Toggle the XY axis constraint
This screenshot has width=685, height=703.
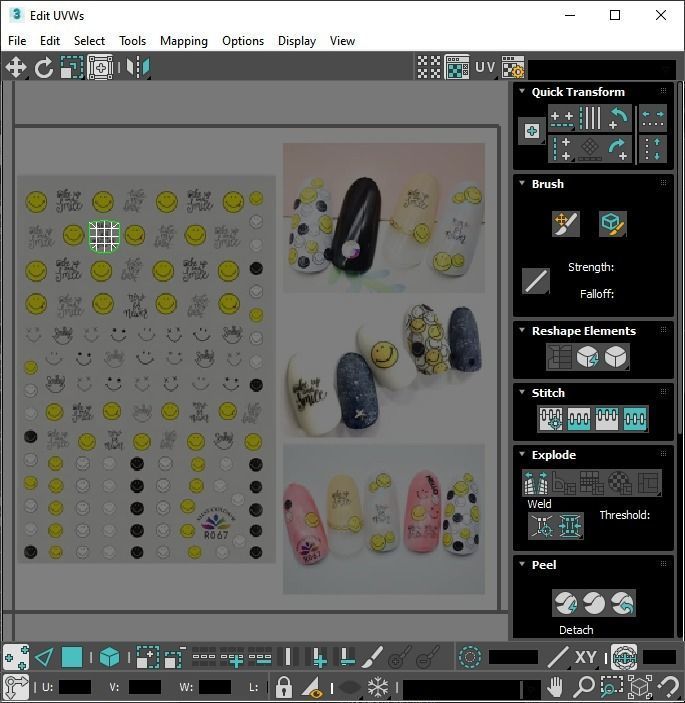tap(585, 658)
